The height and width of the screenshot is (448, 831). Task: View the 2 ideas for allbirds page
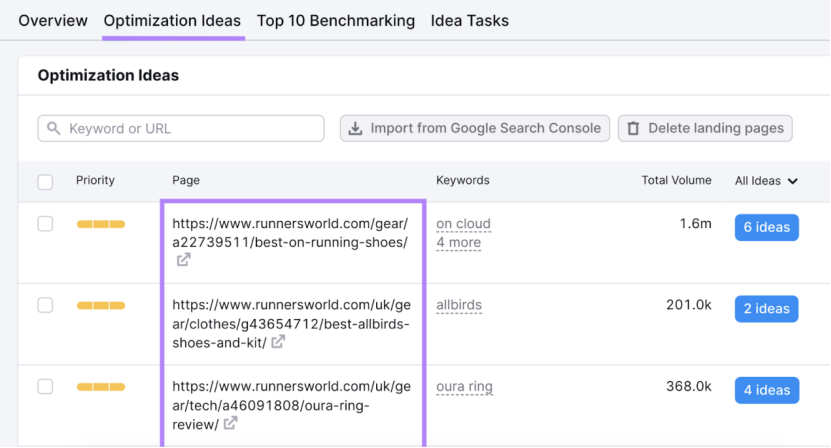coord(766,309)
